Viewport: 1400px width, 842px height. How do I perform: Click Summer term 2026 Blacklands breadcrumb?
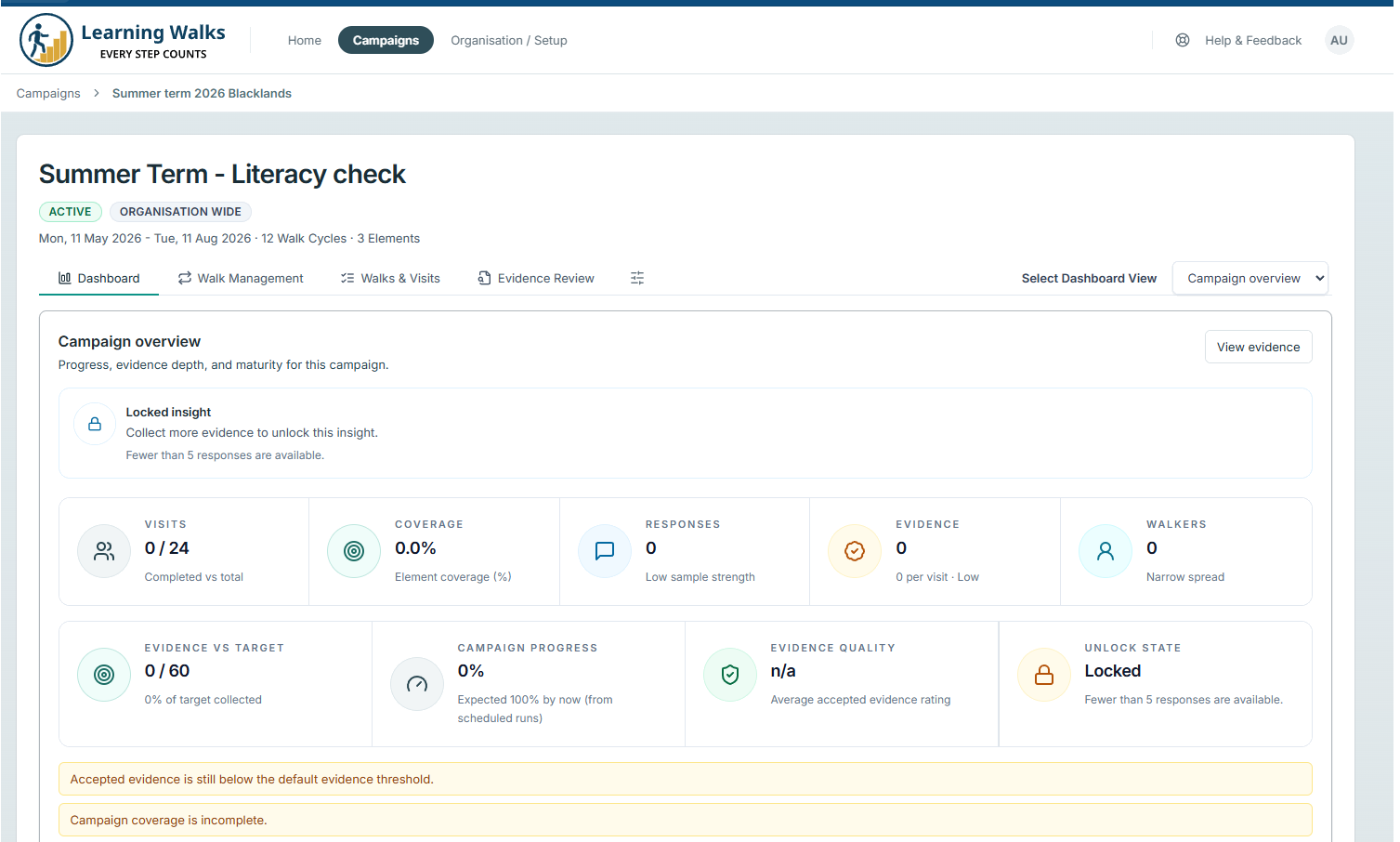202,93
